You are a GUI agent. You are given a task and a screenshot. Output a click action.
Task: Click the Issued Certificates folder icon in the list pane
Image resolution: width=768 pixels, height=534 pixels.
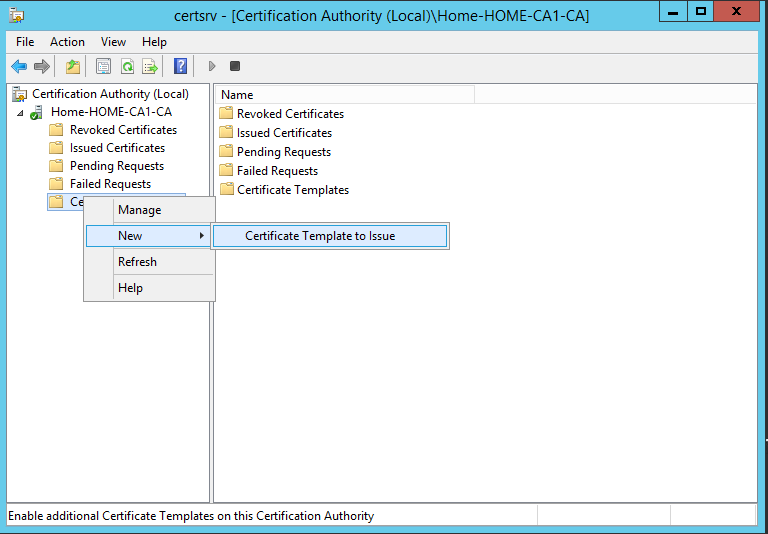click(226, 133)
